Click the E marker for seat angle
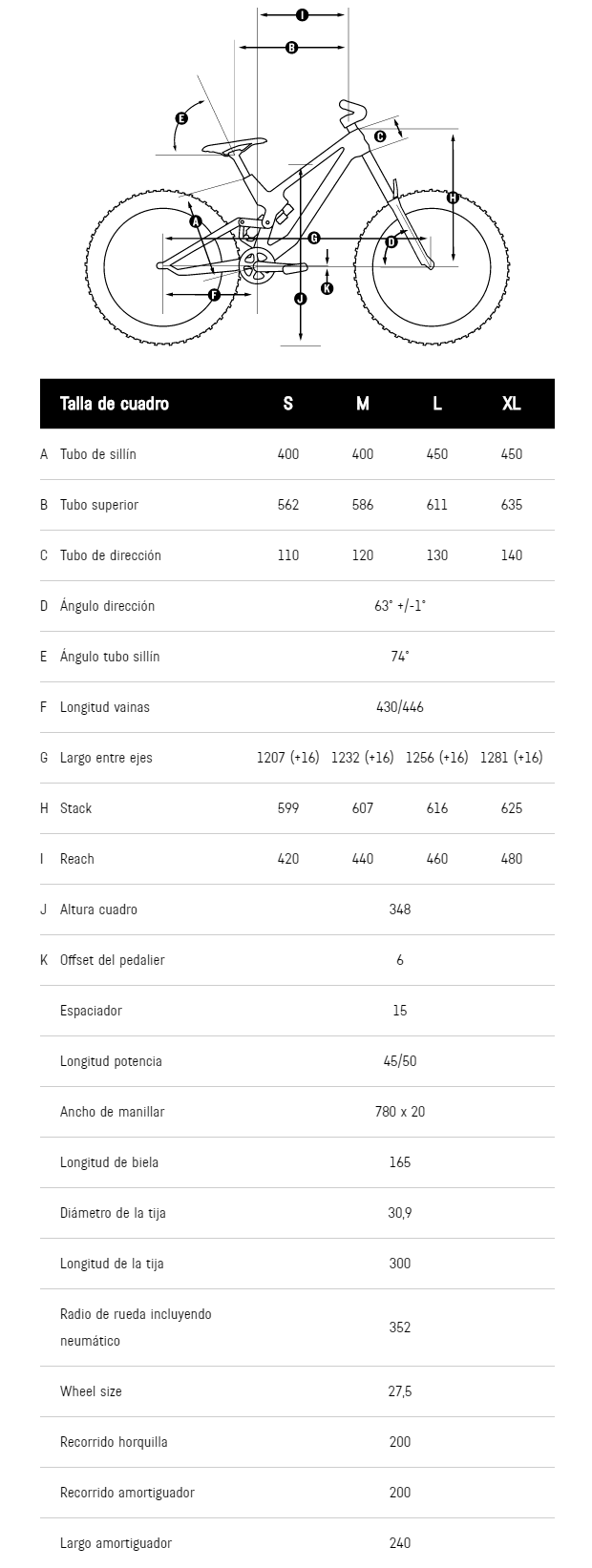The height and width of the screenshot is (1568, 592). (181, 118)
